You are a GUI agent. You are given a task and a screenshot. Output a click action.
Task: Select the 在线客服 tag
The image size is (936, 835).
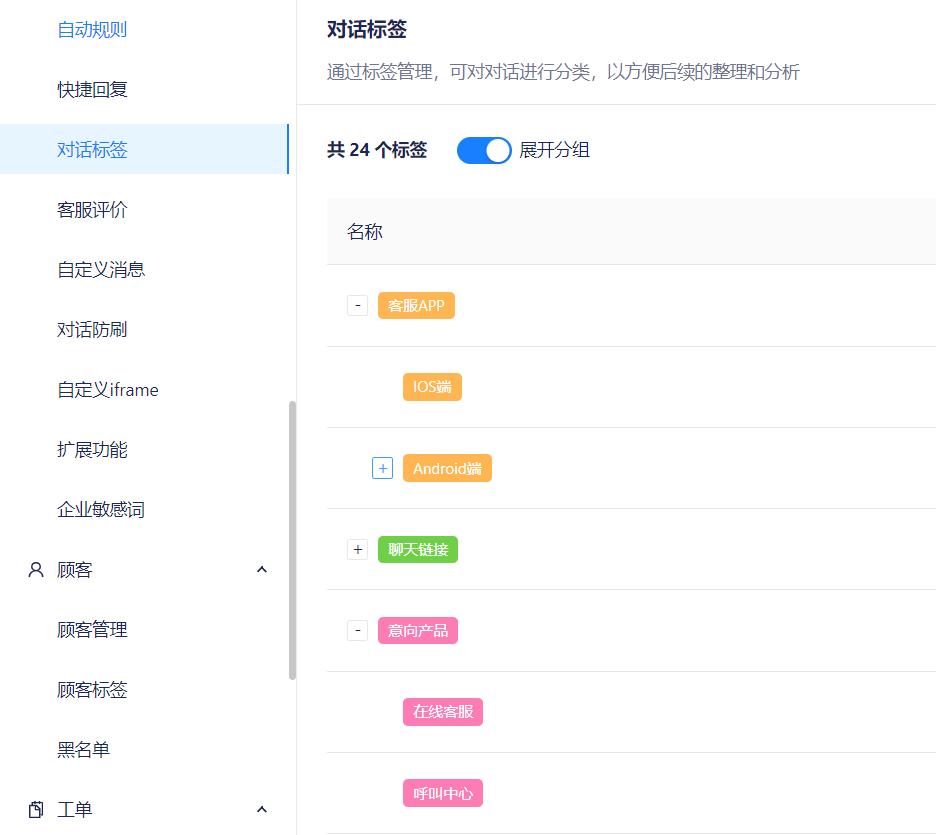pos(442,711)
